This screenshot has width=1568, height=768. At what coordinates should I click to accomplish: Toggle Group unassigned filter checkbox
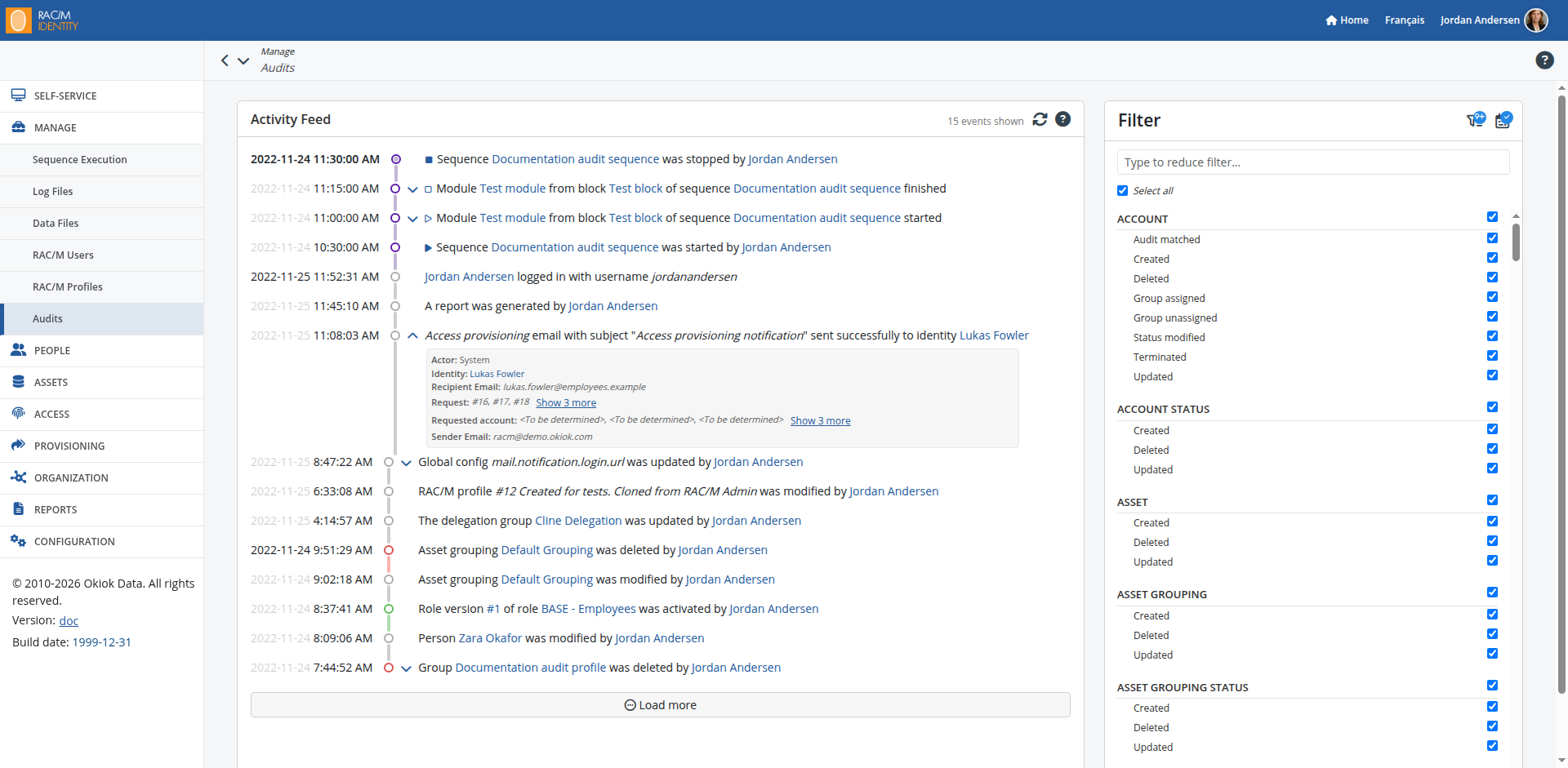pos(1492,317)
